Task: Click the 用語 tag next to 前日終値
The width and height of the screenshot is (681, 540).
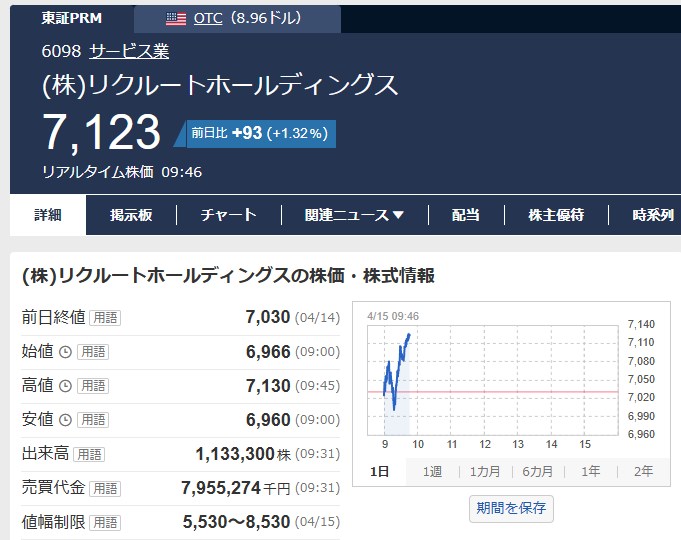Action: click(x=105, y=318)
